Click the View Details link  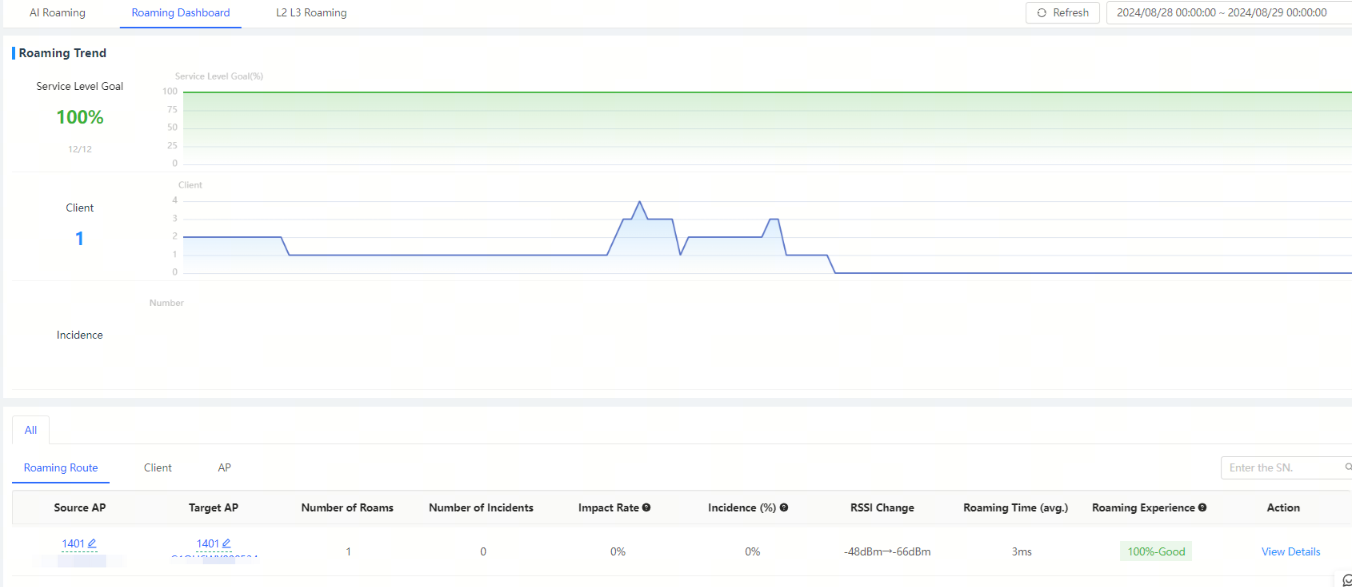[1290, 552]
